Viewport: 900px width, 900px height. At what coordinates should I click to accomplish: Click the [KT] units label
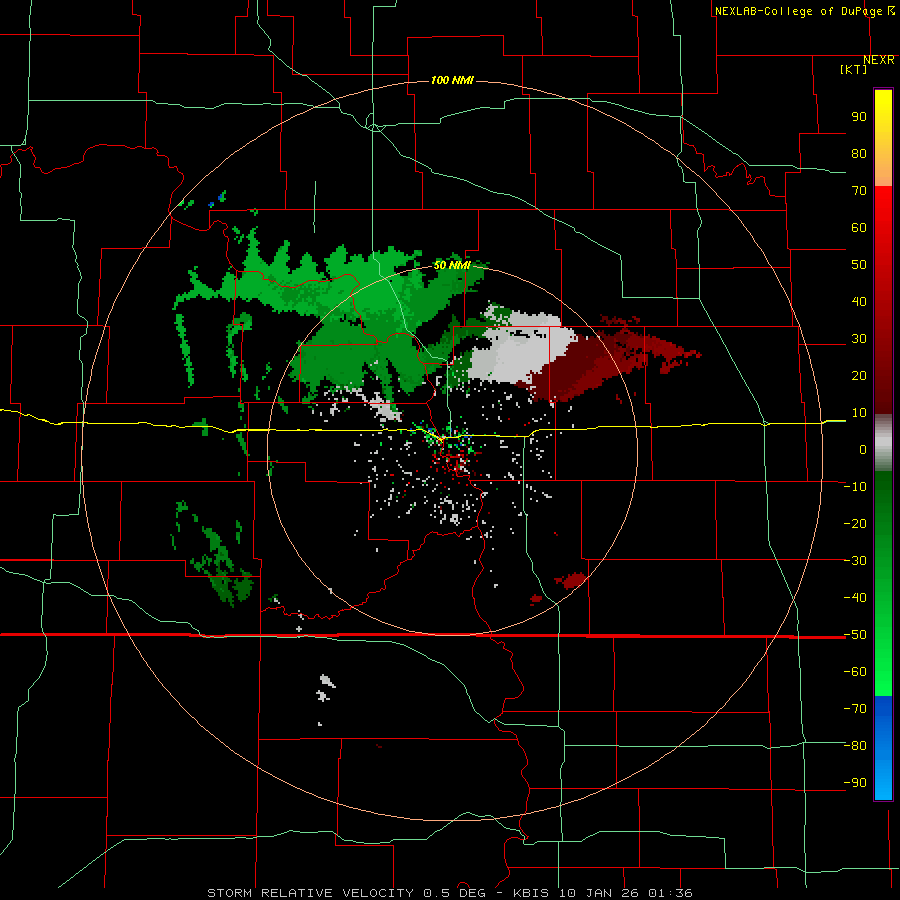tap(854, 69)
